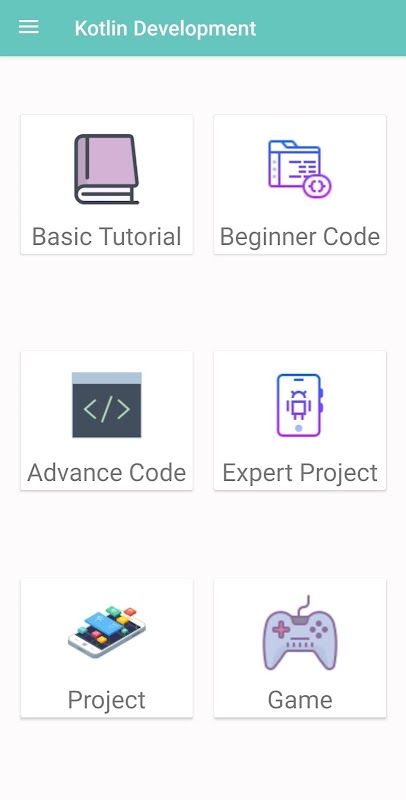Image resolution: width=406 pixels, height=800 pixels.
Task: Open the Beginner Code card
Action: (300, 184)
